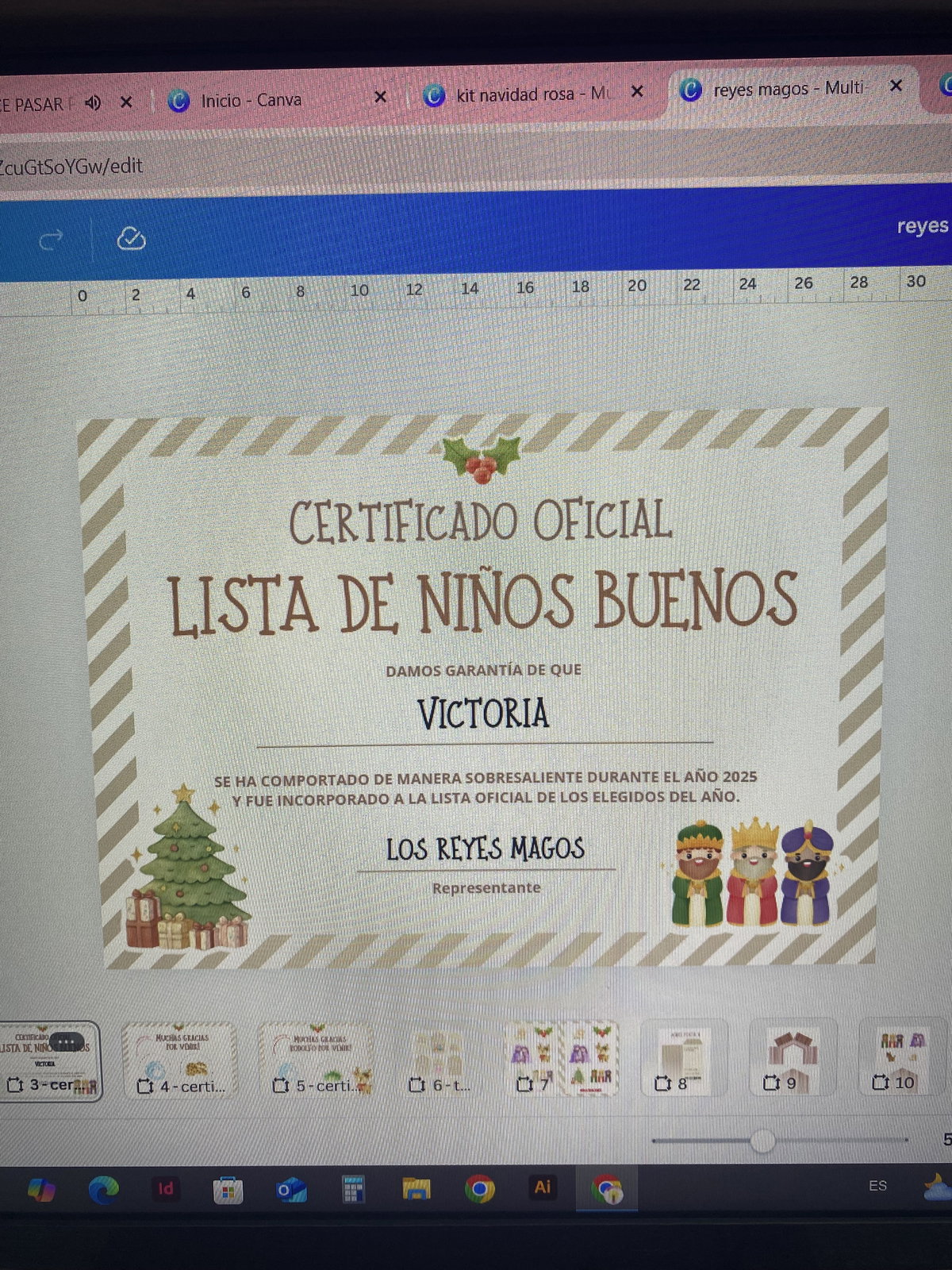Open Adobe InDesign from taskbar
This screenshot has height=1270, width=952.
tap(166, 1188)
